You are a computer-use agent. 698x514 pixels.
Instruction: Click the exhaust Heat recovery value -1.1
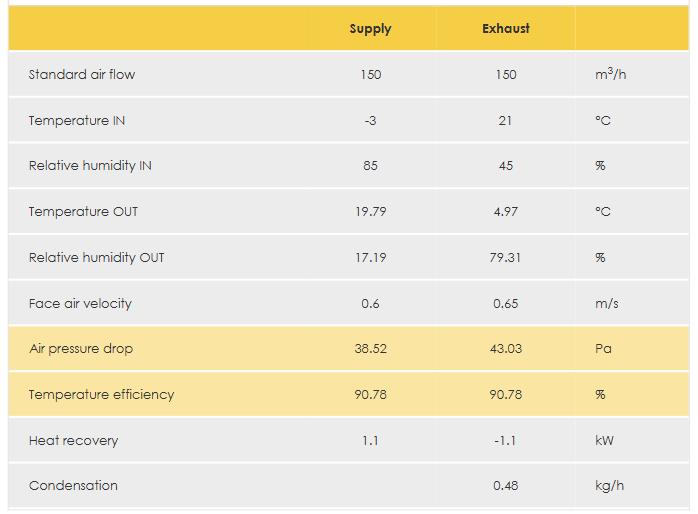[x=505, y=440]
